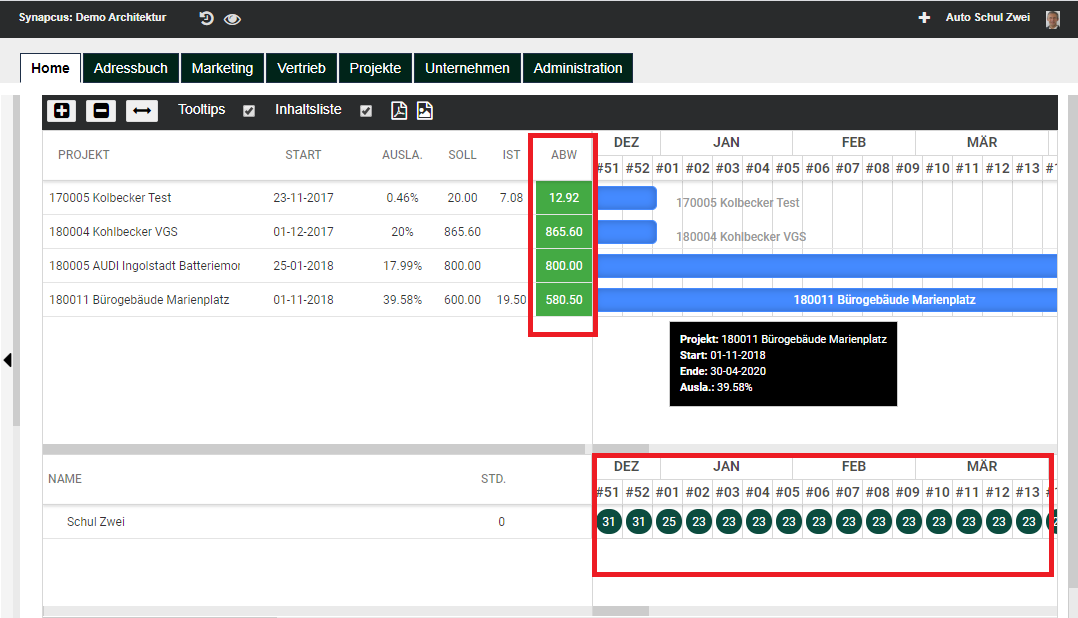The height and width of the screenshot is (618, 1078).
Task: Export the chart as PDF
Action: 398,111
